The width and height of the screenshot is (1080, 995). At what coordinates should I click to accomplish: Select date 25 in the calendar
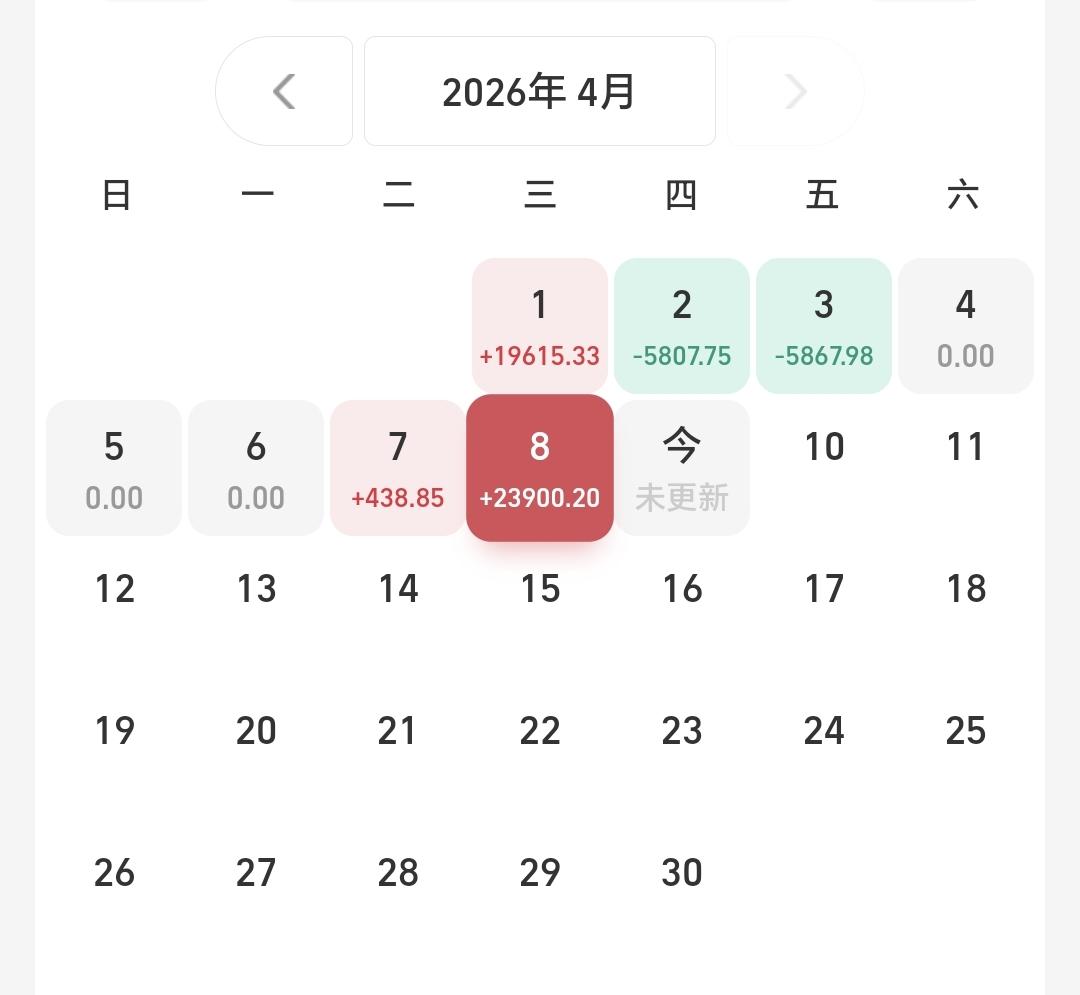point(965,731)
